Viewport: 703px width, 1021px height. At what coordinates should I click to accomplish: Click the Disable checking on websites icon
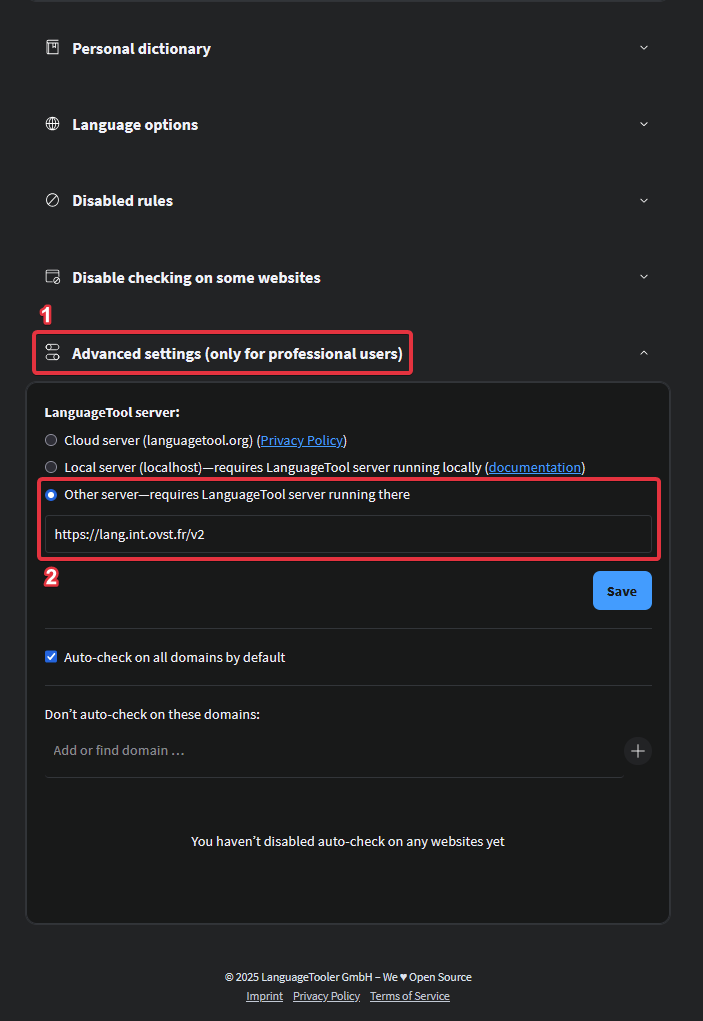53,277
